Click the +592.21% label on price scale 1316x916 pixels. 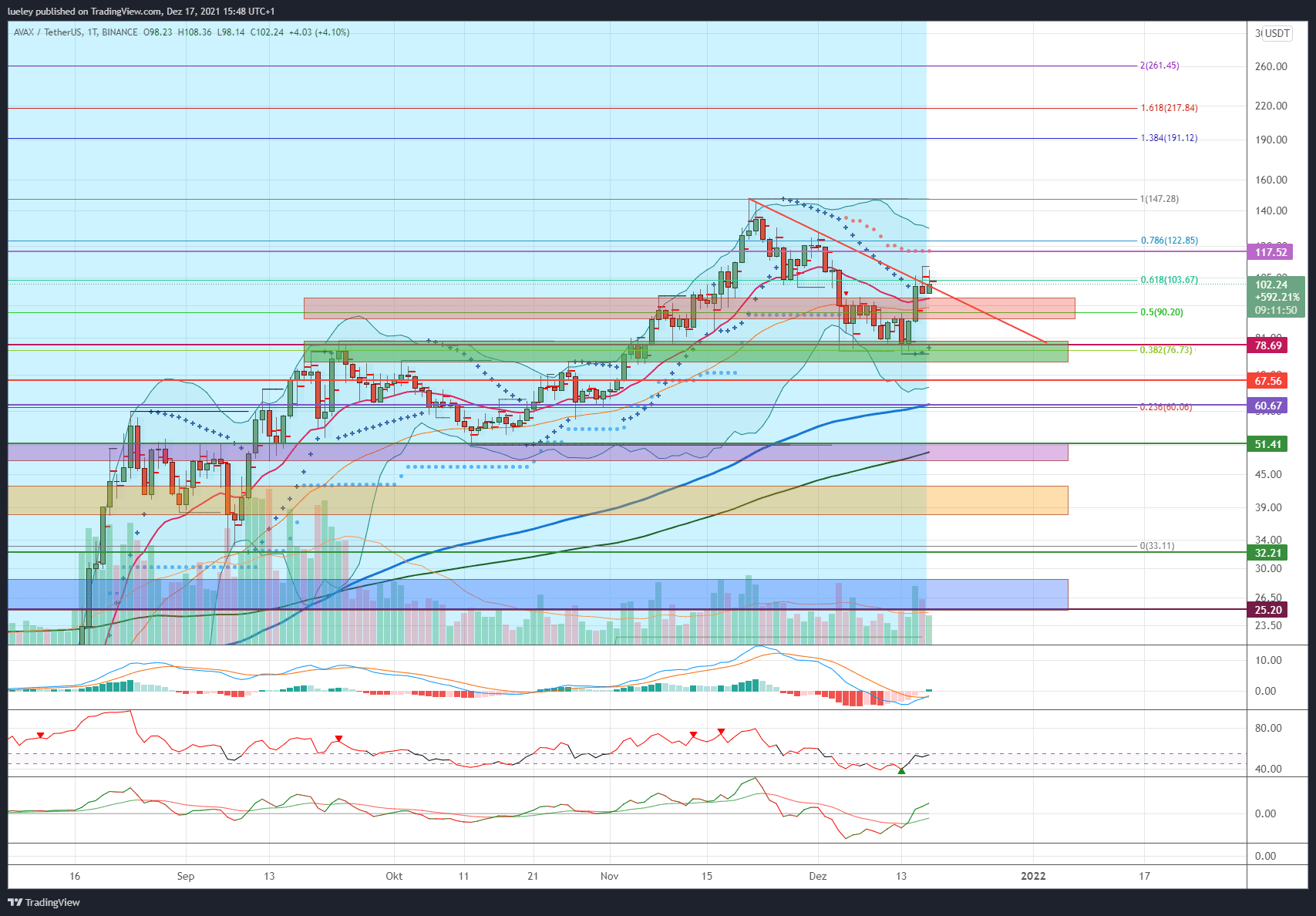click(1276, 297)
